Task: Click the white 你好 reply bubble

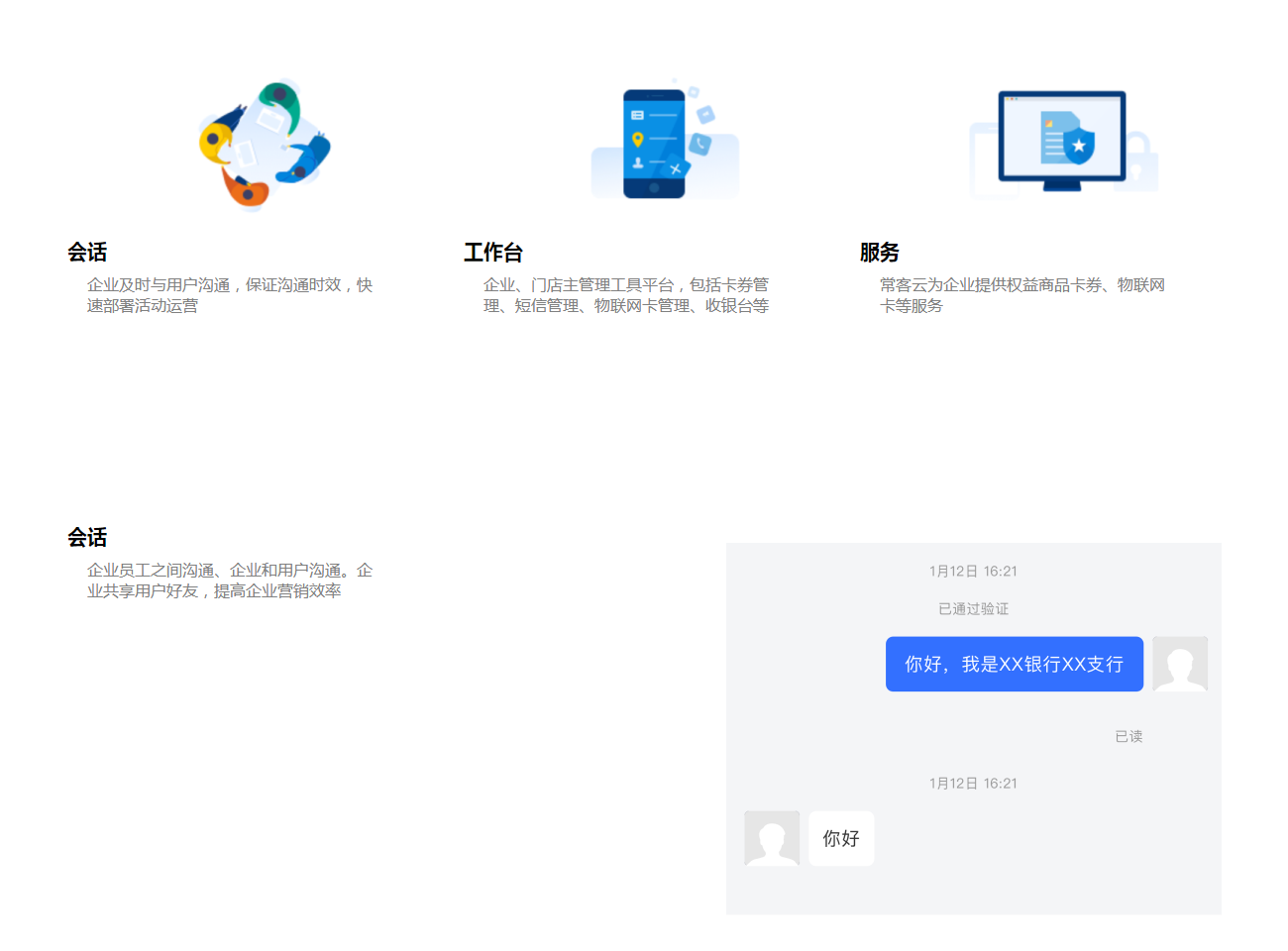Action: [841, 838]
